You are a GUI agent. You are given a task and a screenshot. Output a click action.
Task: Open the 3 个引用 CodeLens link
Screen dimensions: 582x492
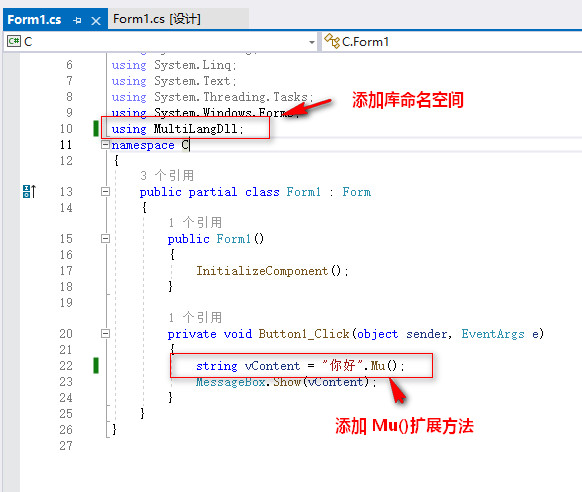(167, 175)
